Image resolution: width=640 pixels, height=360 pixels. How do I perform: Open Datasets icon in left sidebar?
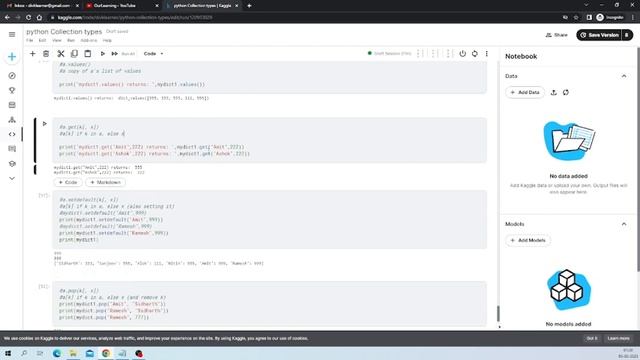[x=12, y=105]
